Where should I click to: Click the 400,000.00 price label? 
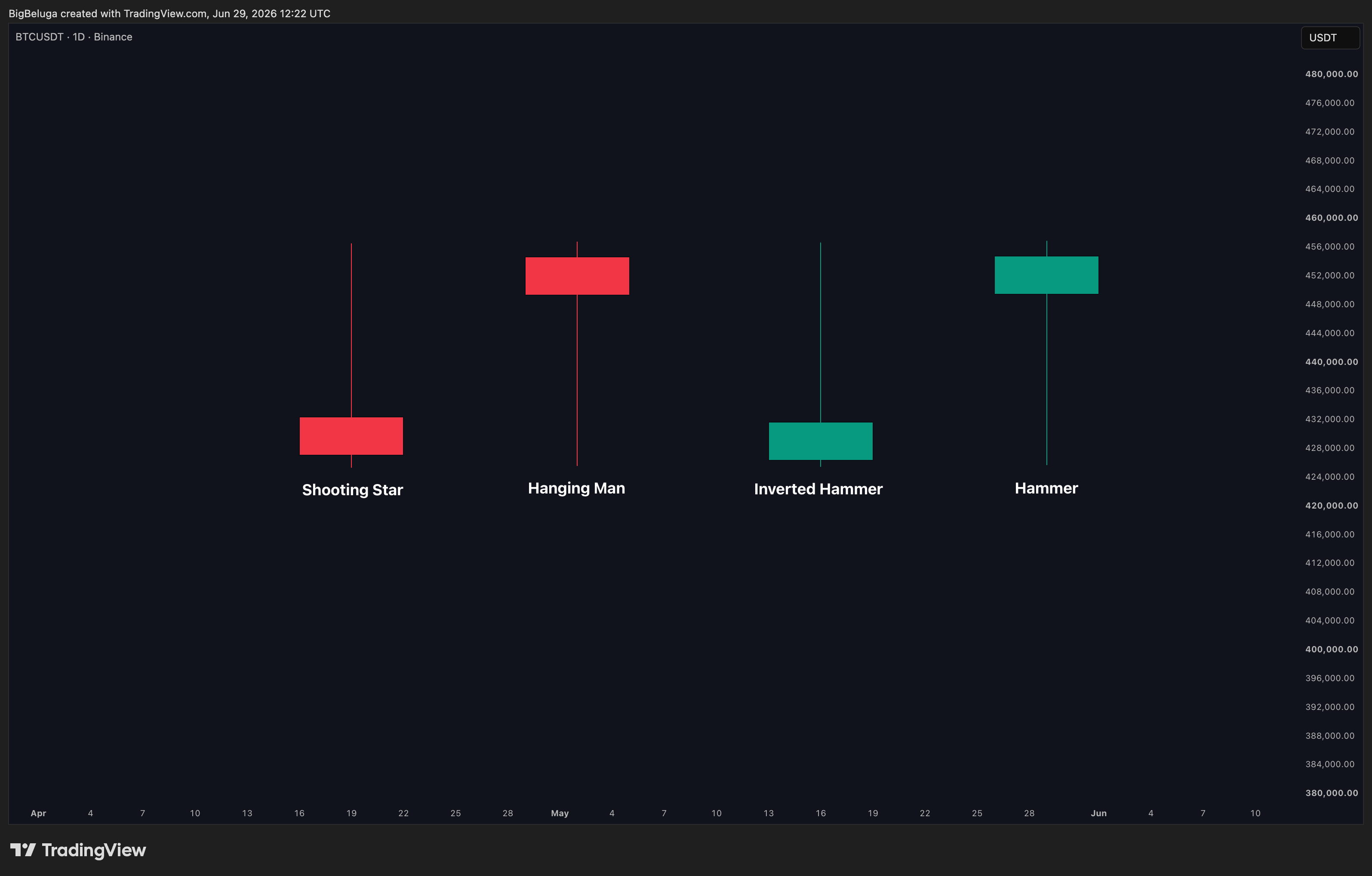(1331, 649)
